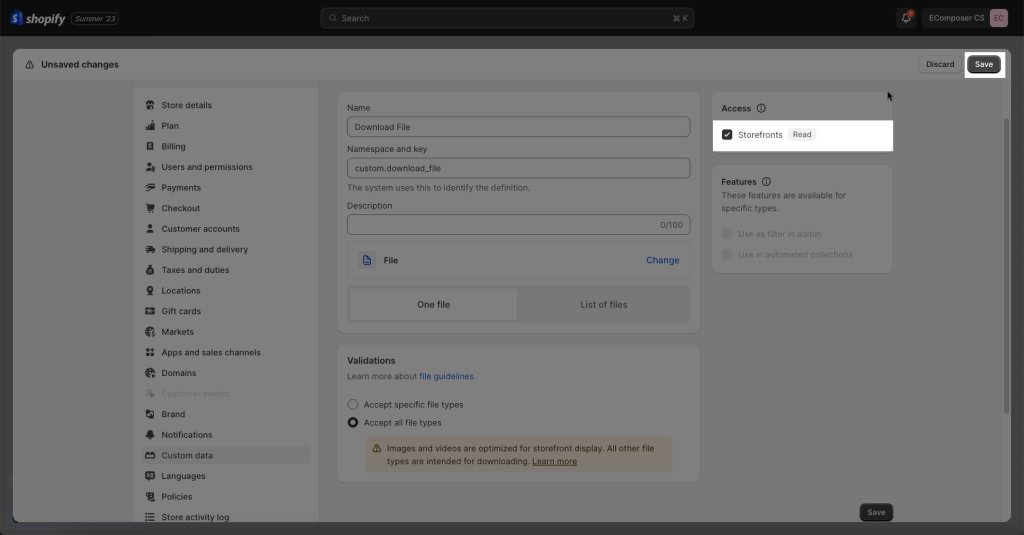This screenshot has height=535, width=1024.
Task: Click the Summer '23 badge
Action: click(95, 18)
